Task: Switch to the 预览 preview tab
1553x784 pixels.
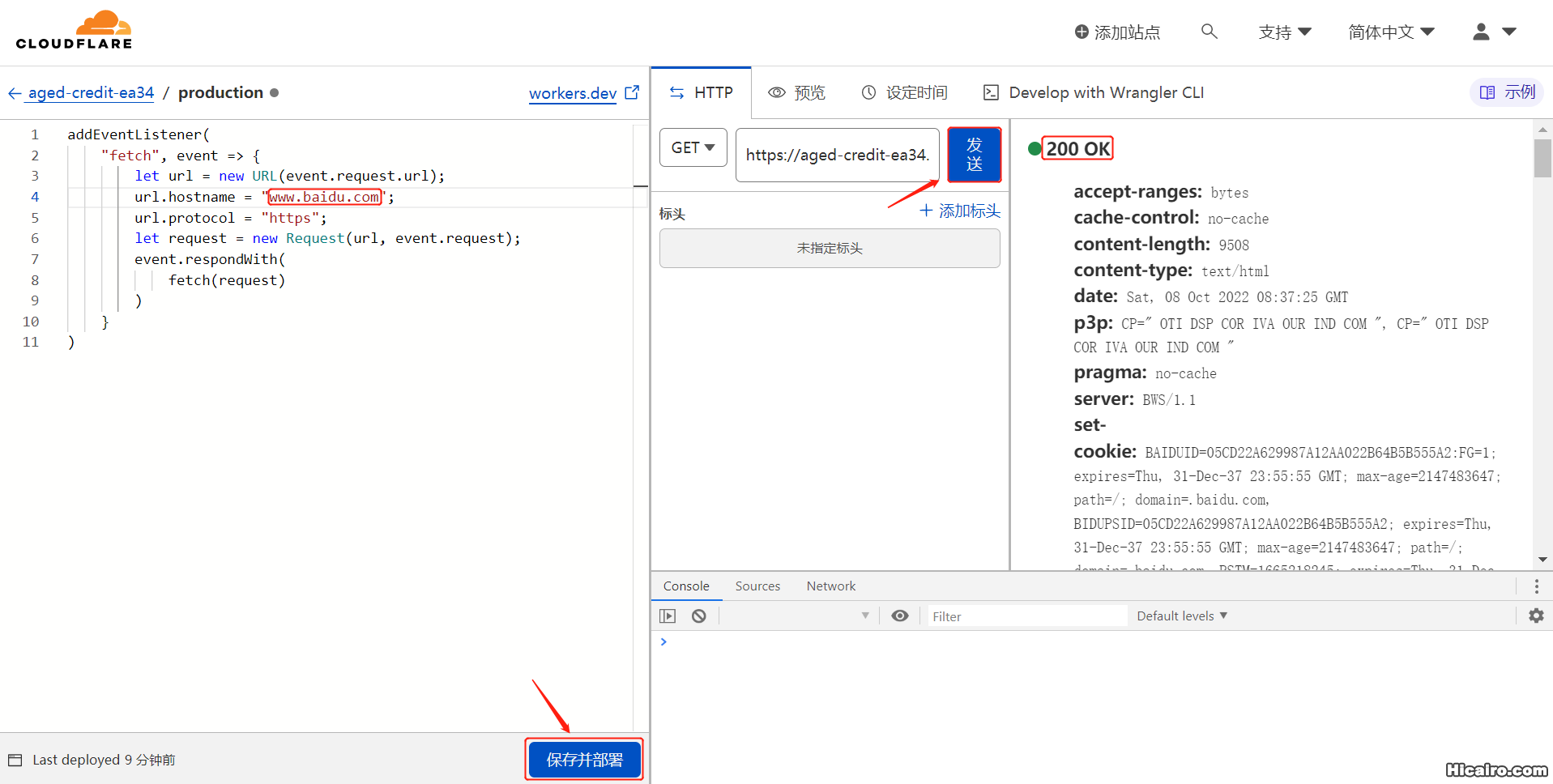Action: 796,93
